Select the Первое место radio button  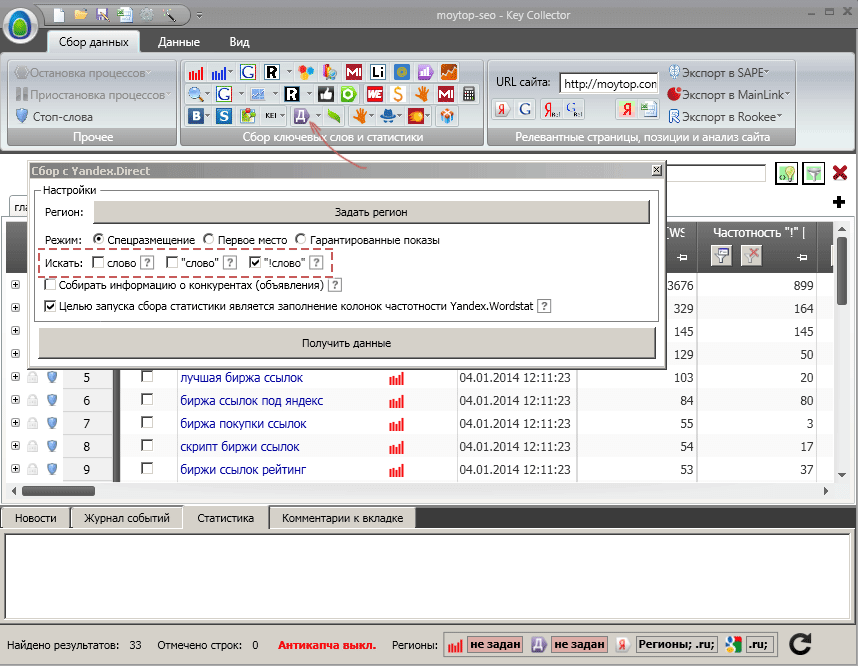208,239
